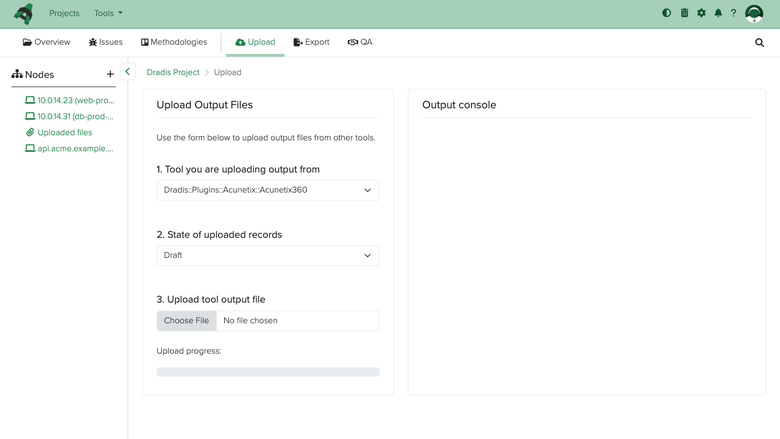Click the laptop icon beside api.acme.example
Viewport: 780px width, 439px height.
coord(30,148)
